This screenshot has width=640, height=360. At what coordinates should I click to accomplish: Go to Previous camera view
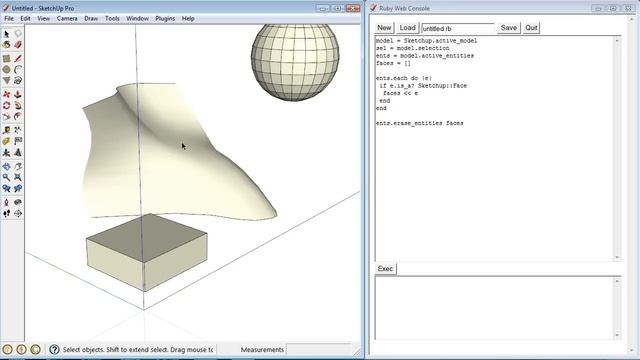(7, 189)
